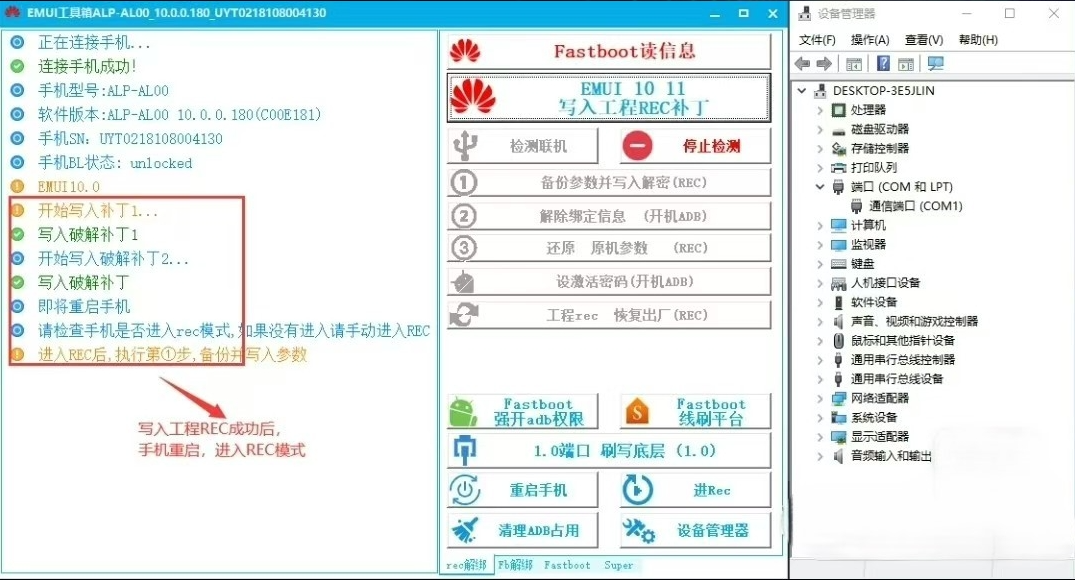Screen dimensions: 1075x580
Task: Select the 人机接口设备 tree item
Action: [885, 282]
